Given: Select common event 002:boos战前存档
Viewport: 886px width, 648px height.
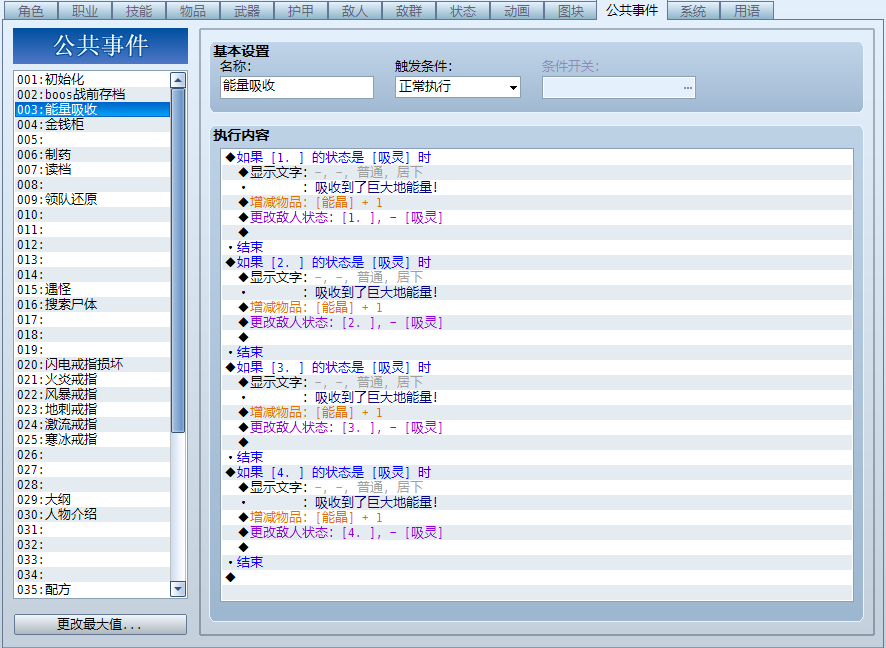Looking at the screenshot, I should pos(92,94).
